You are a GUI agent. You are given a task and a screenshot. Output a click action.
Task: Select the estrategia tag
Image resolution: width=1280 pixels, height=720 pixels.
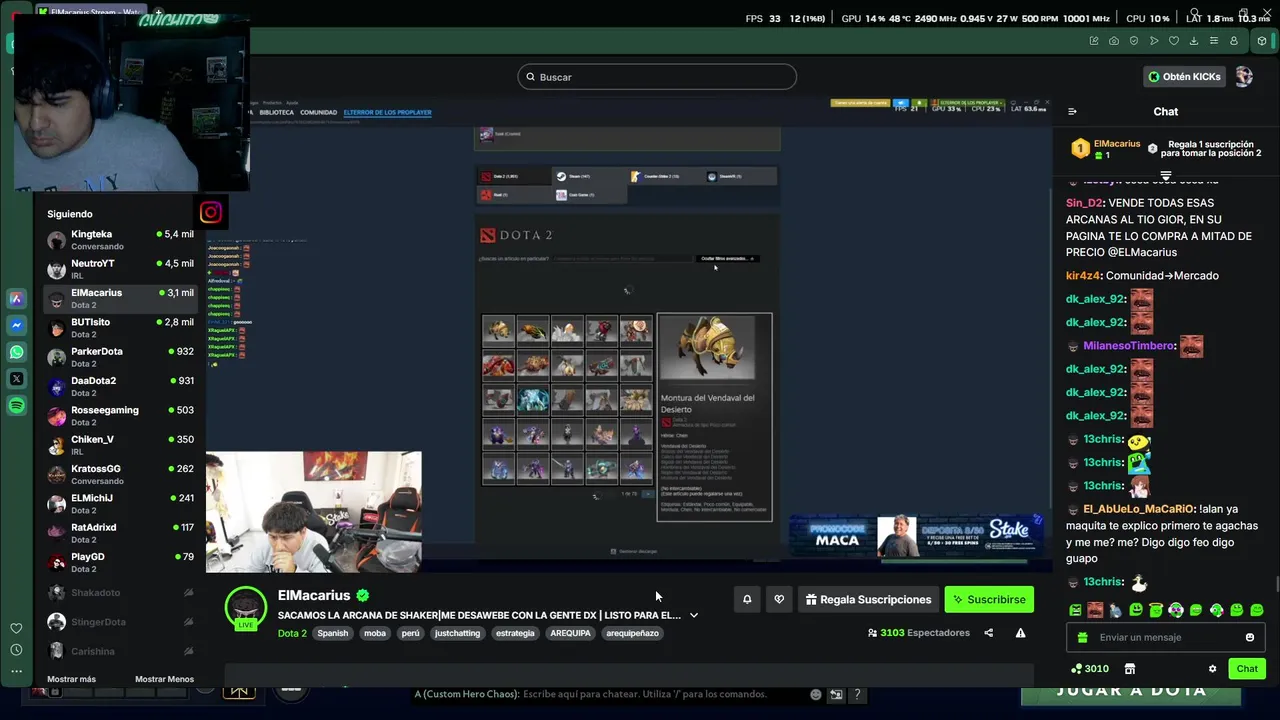pos(515,633)
